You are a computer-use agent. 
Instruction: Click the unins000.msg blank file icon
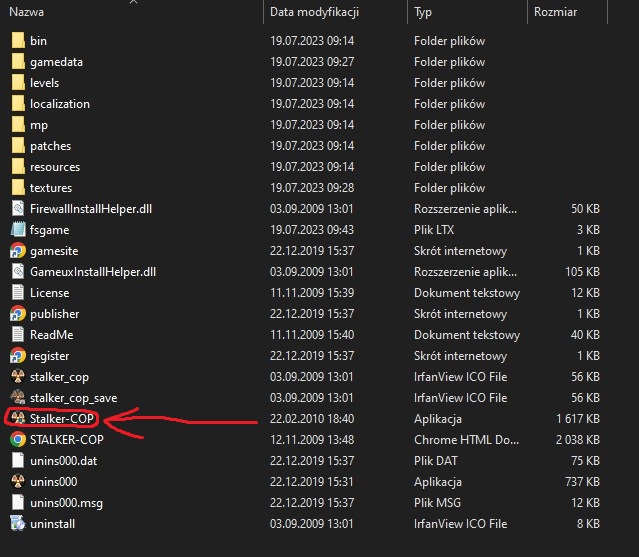18,502
